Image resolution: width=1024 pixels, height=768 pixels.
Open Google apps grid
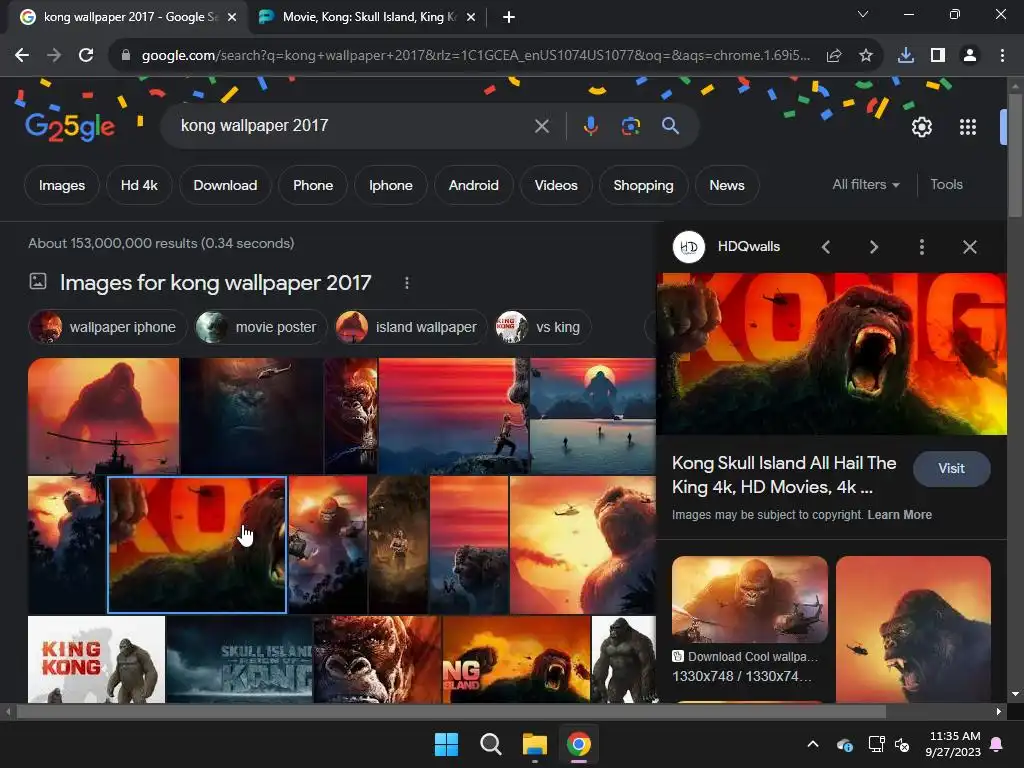(x=968, y=127)
